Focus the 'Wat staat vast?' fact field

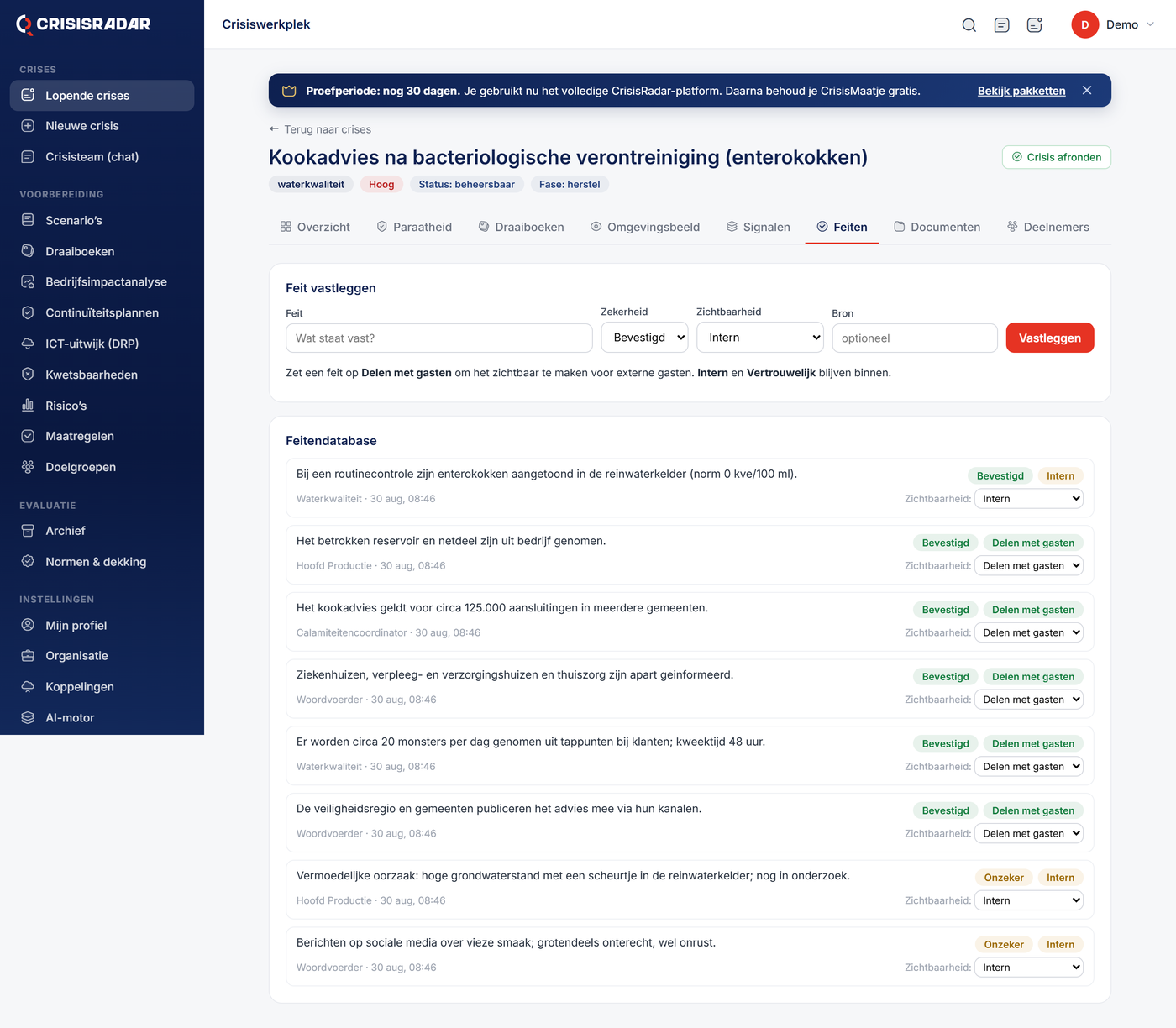[x=439, y=338]
